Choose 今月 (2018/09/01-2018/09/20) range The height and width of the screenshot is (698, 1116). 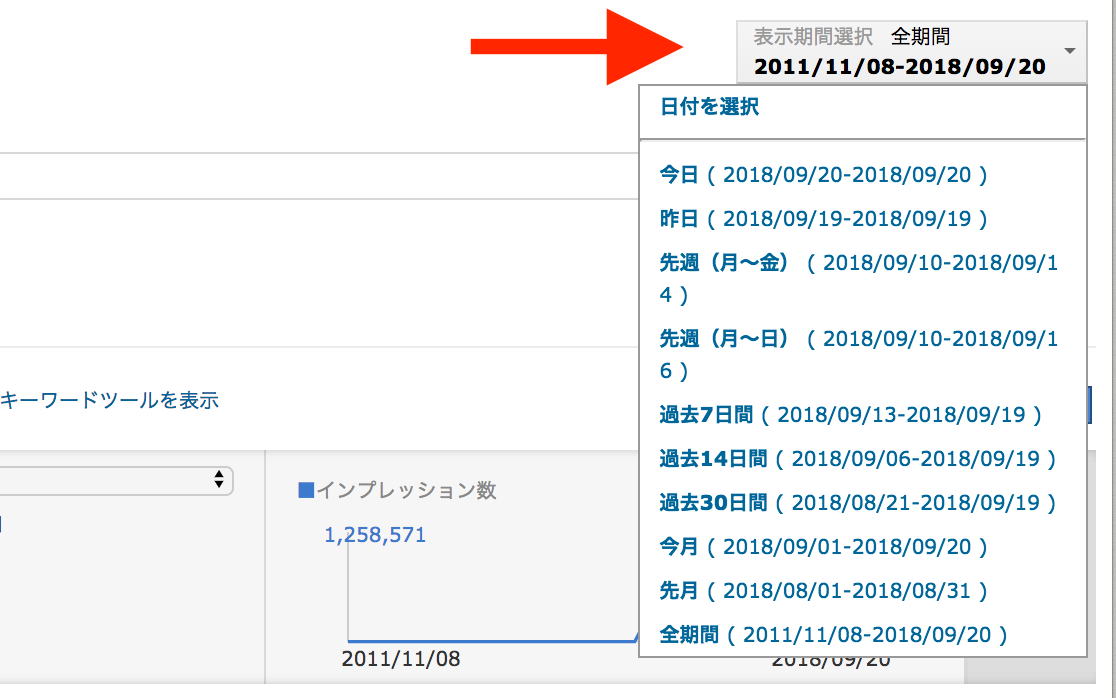pyautogui.click(x=823, y=547)
